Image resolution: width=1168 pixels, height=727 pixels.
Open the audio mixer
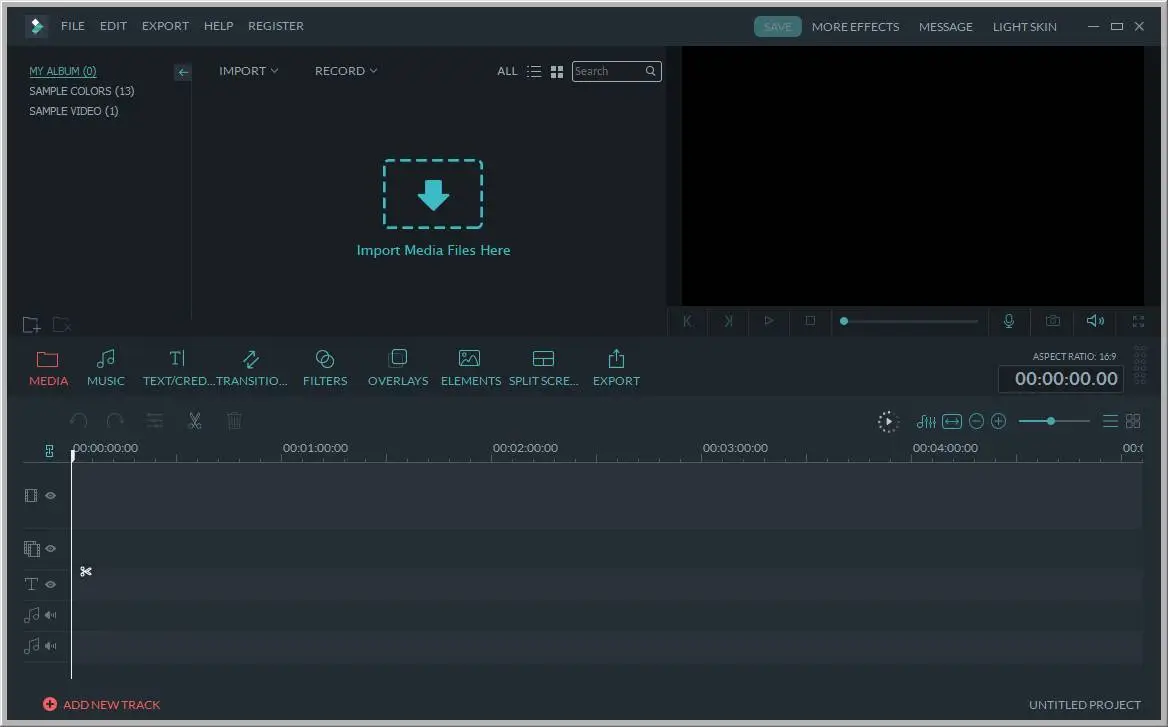point(926,422)
